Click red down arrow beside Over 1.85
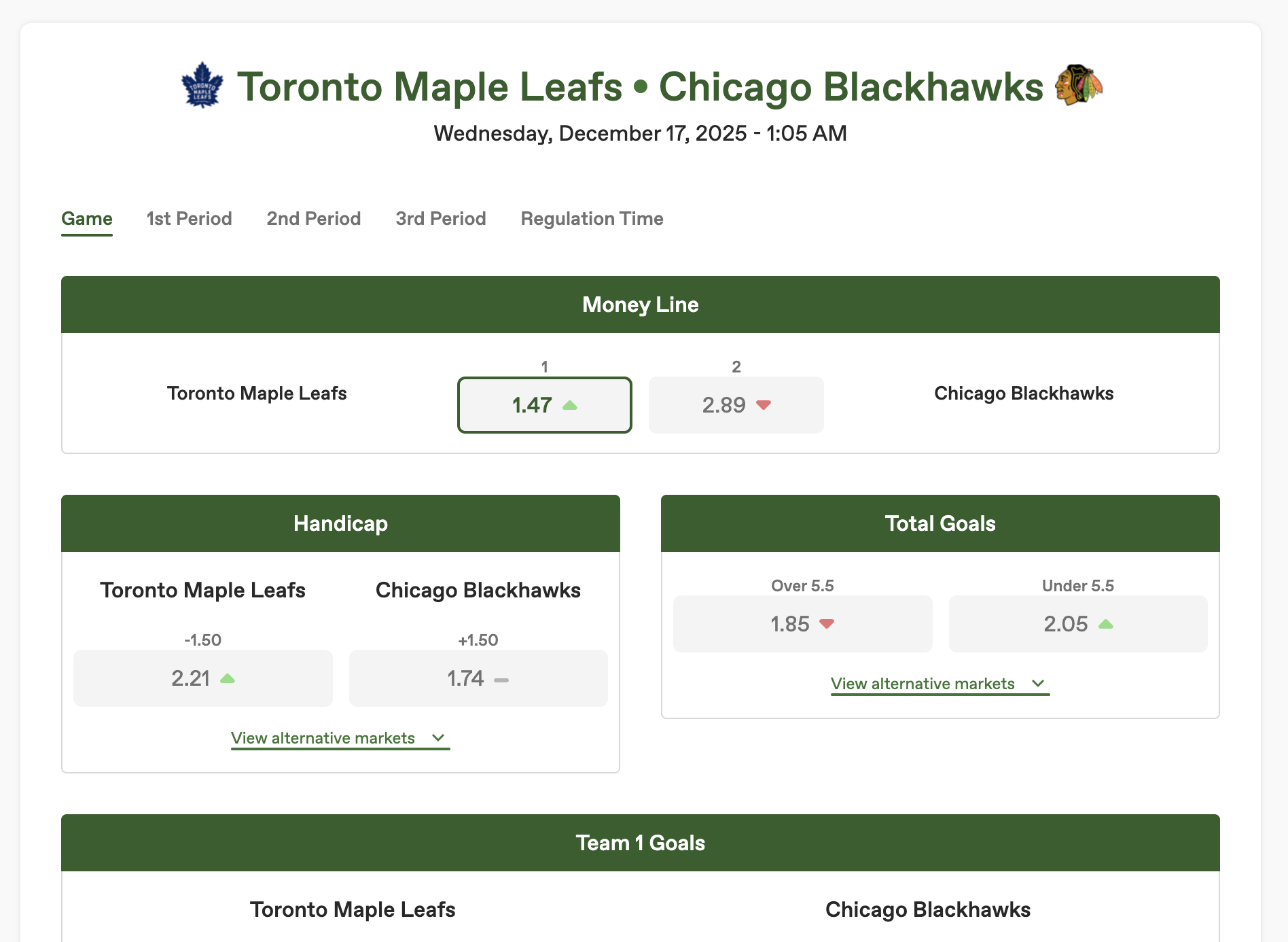Image resolution: width=1288 pixels, height=942 pixels. pyautogui.click(x=827, y=624)
